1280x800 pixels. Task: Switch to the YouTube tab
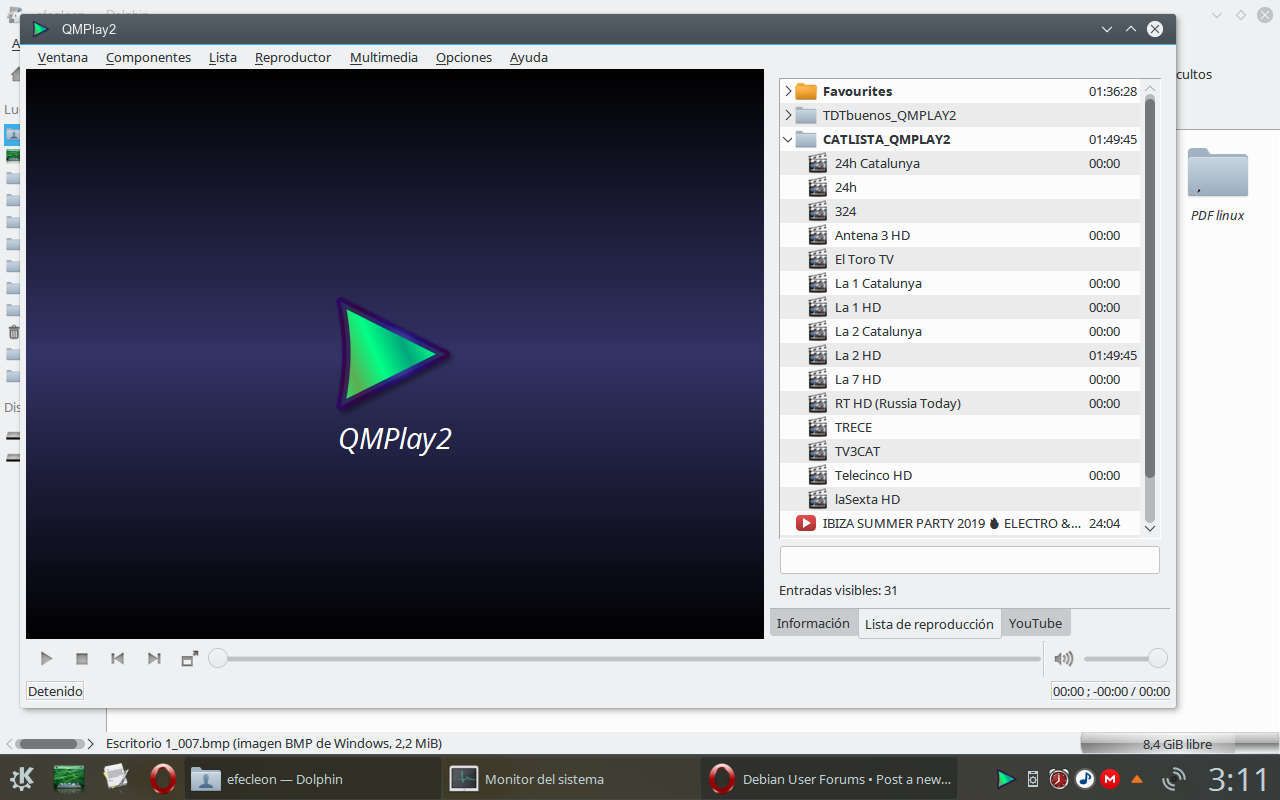point(1035,623)
